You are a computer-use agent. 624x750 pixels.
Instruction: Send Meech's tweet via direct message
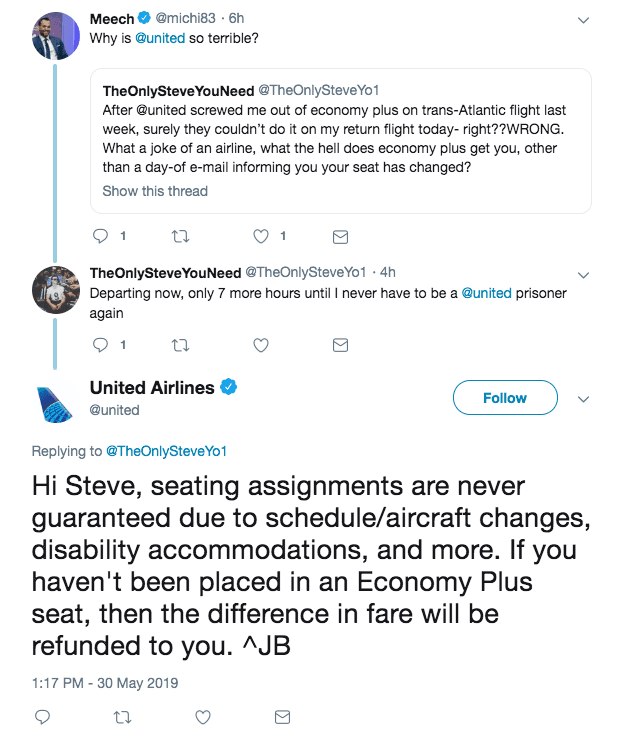click(340, 237)
